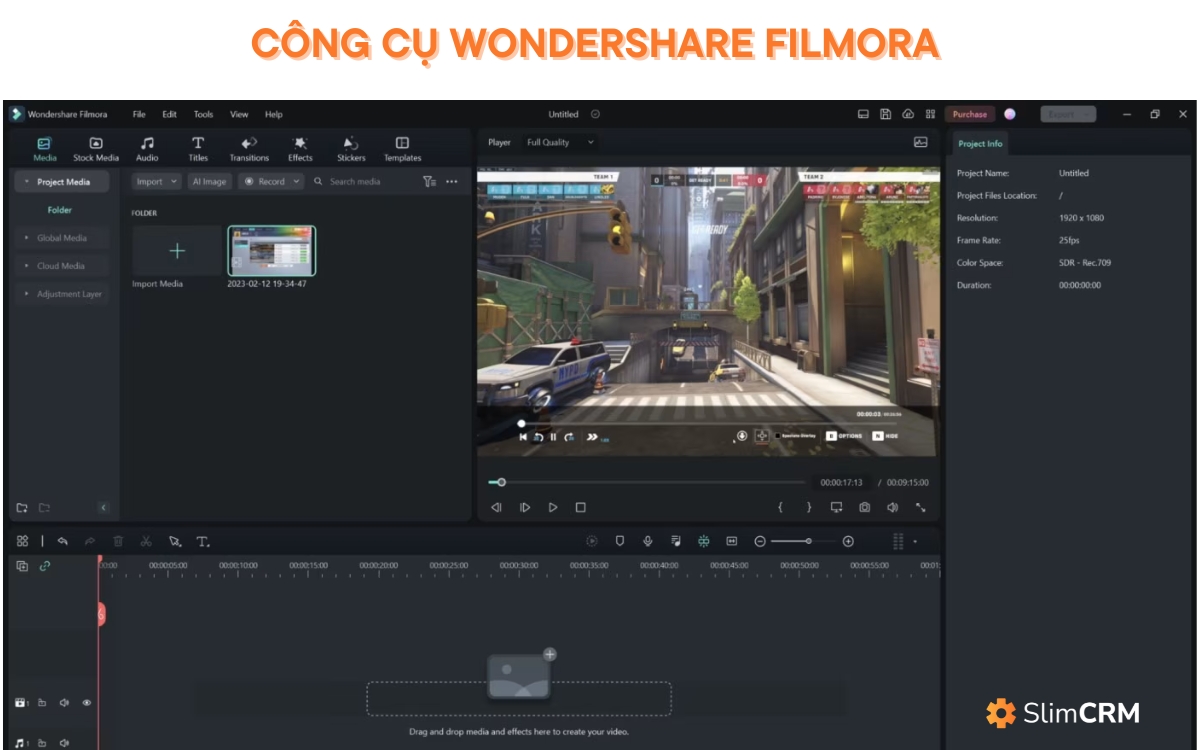Select the Folder item under Project Media
This screenshot has width=1200, height=750.
tap(60, 210)
